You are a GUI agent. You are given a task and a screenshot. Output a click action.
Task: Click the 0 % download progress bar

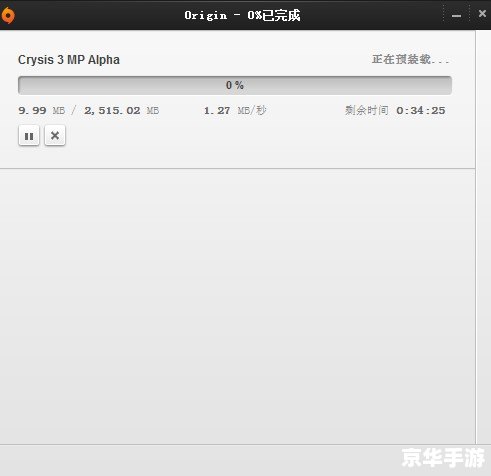click(235, 85)
